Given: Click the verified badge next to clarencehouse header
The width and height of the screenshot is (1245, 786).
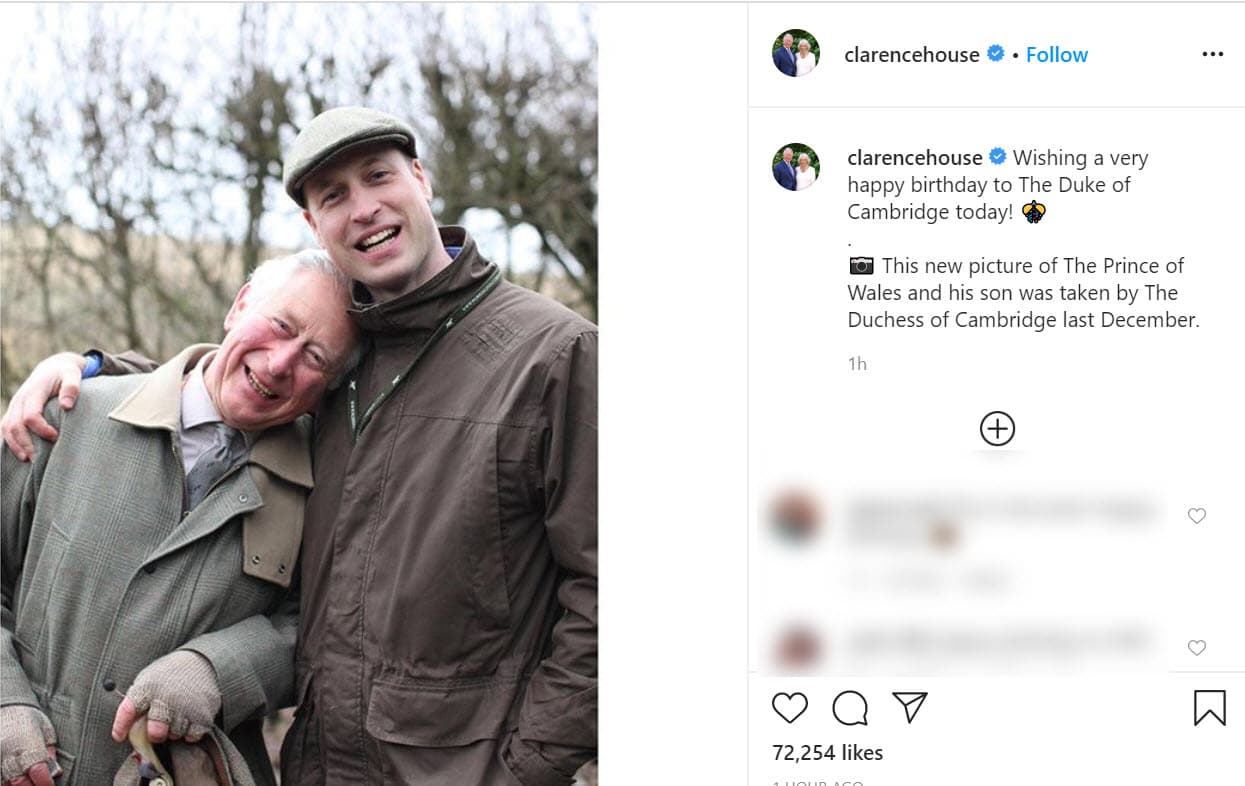Looking at the screenshot, I should tap(995, 55).
